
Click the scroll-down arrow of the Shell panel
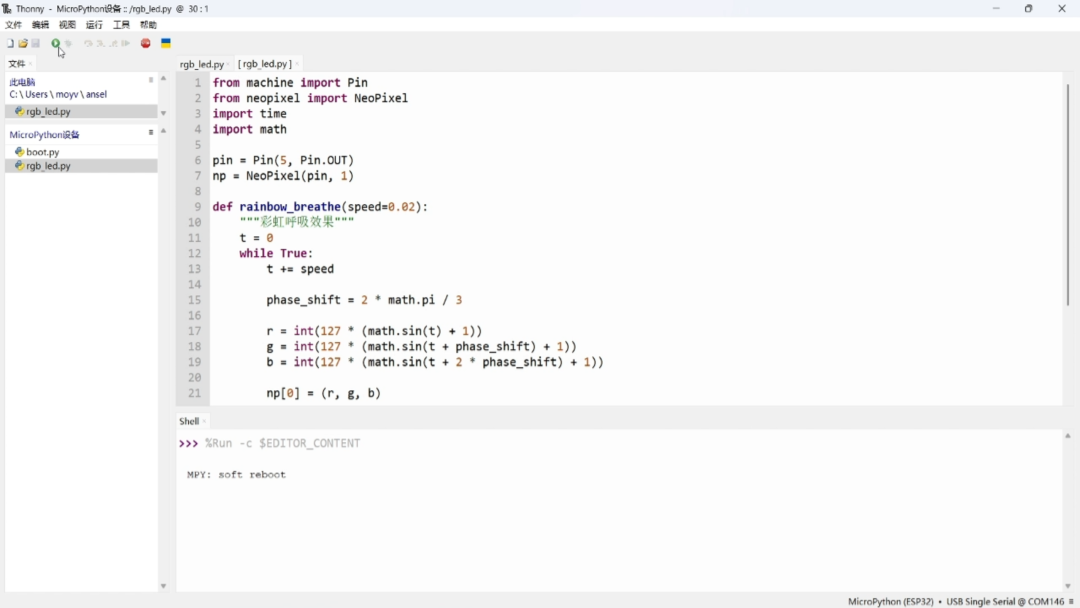coord(1068,586)
